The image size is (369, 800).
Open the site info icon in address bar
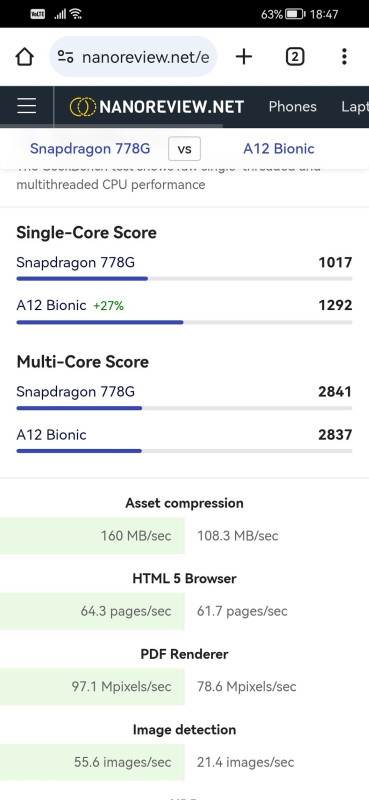(x=65, y=57)
